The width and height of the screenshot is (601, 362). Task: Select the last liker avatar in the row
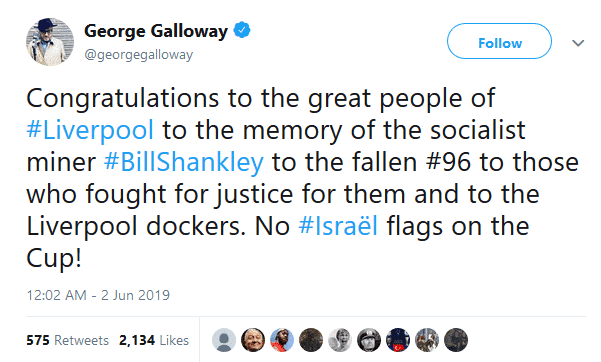pyautogui.click(x=456, y=340)
